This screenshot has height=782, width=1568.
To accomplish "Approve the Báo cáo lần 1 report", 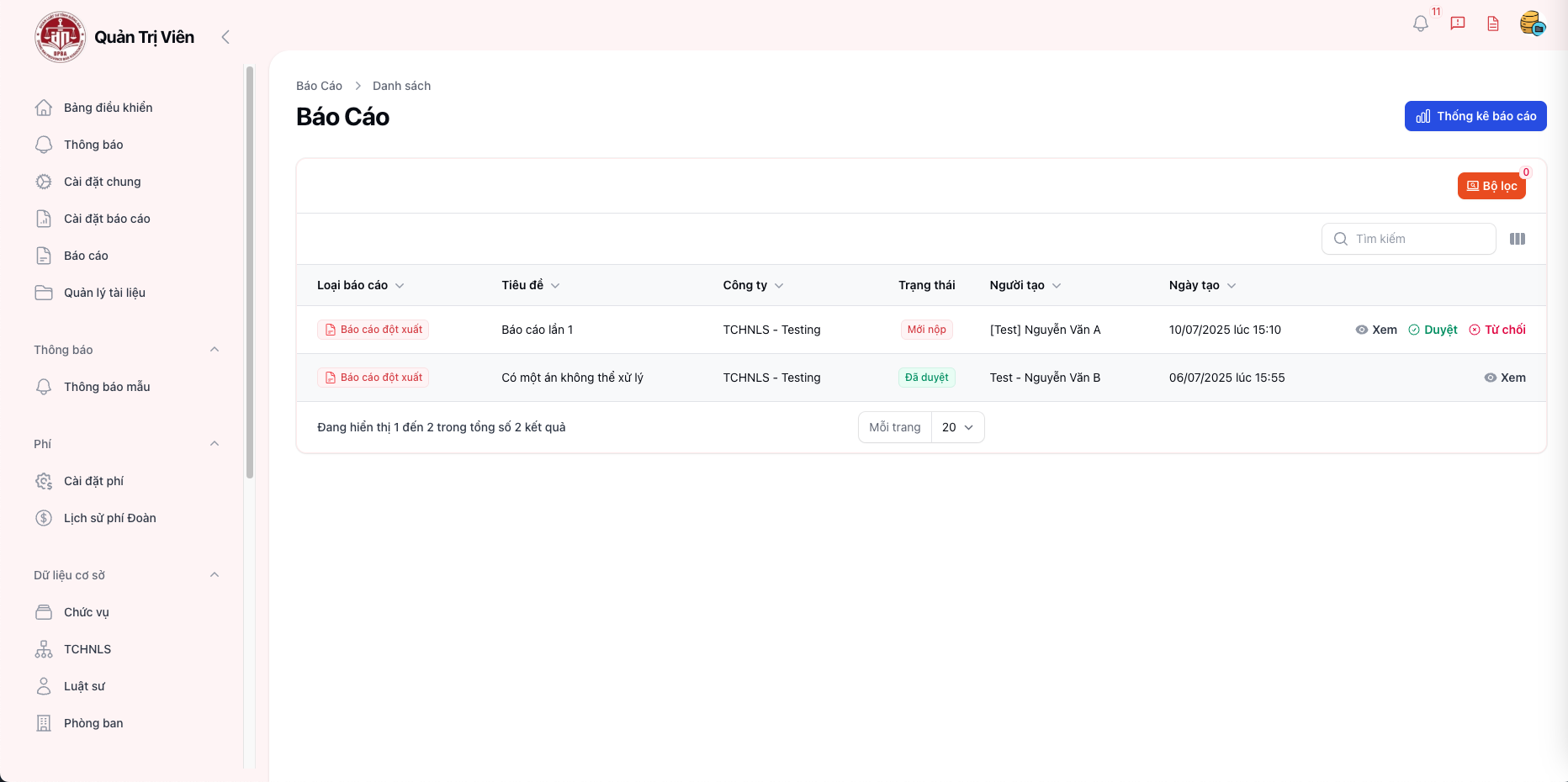I will coord(1433,330).
